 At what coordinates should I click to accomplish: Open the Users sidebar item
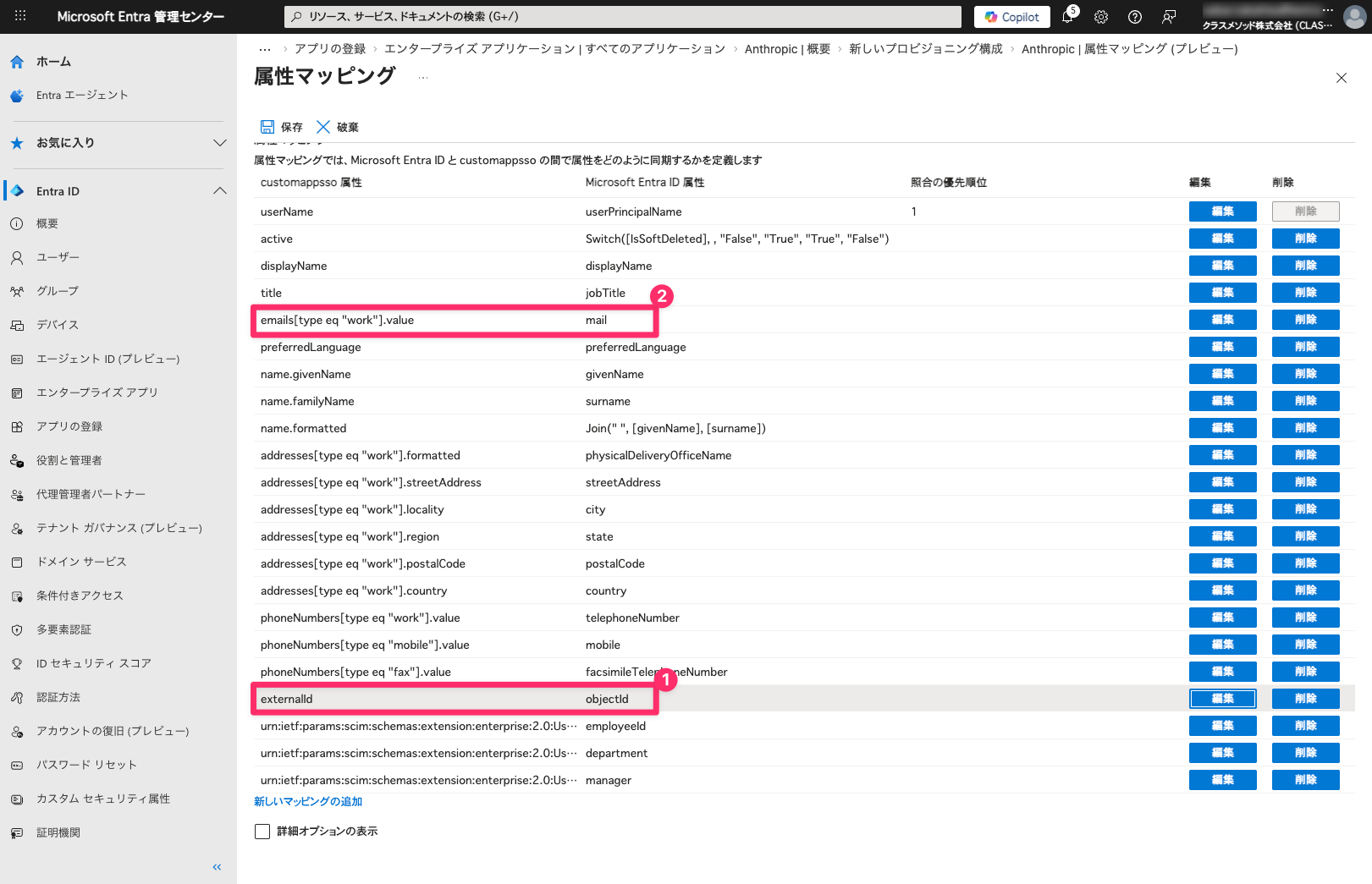point(58,257)
